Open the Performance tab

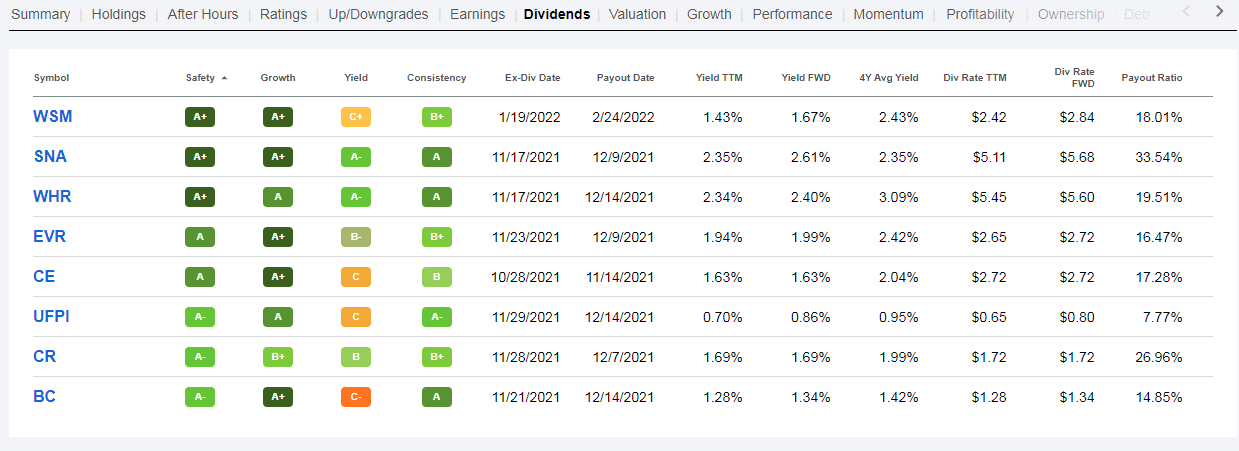[792, 14]
